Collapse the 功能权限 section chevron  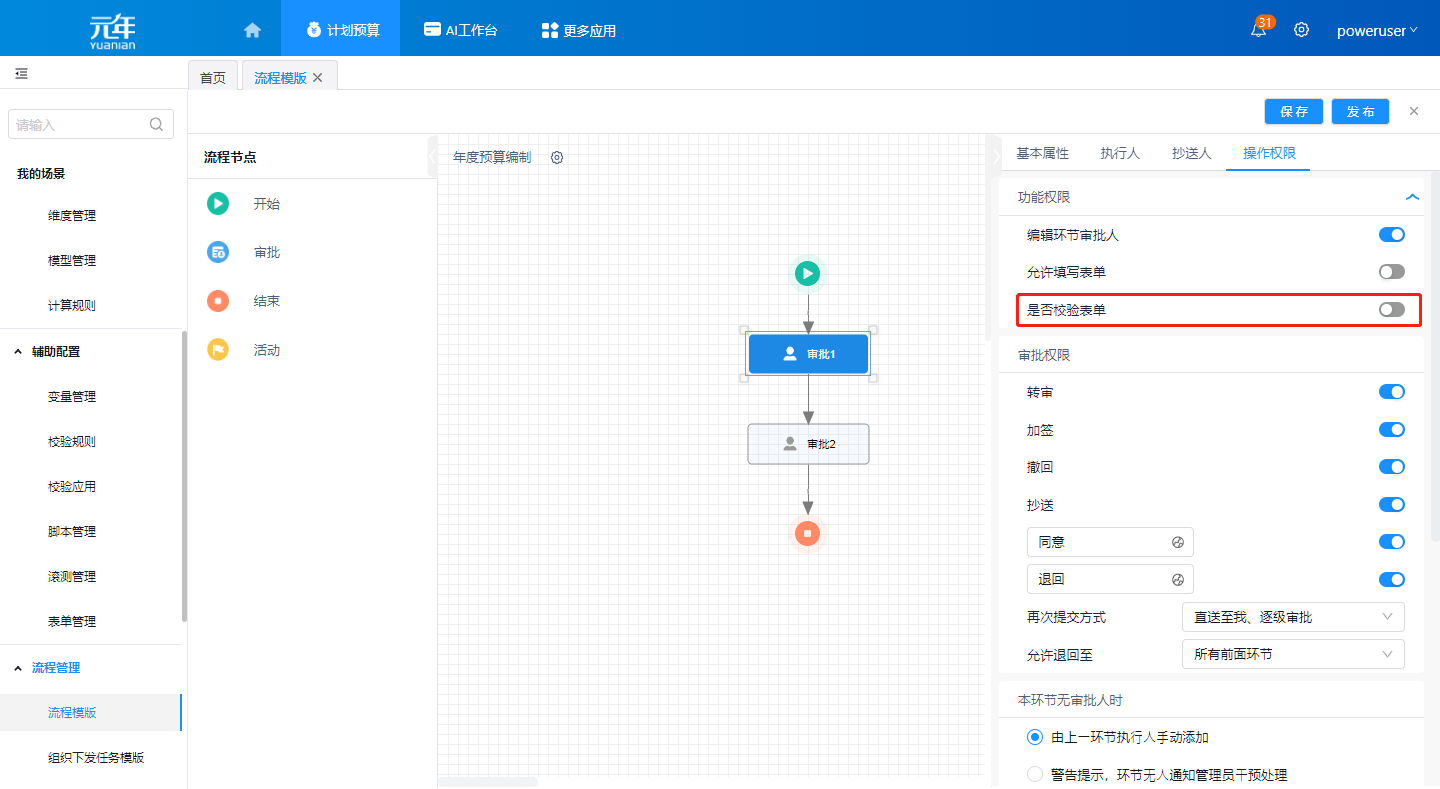click(x=1412, y=197)
